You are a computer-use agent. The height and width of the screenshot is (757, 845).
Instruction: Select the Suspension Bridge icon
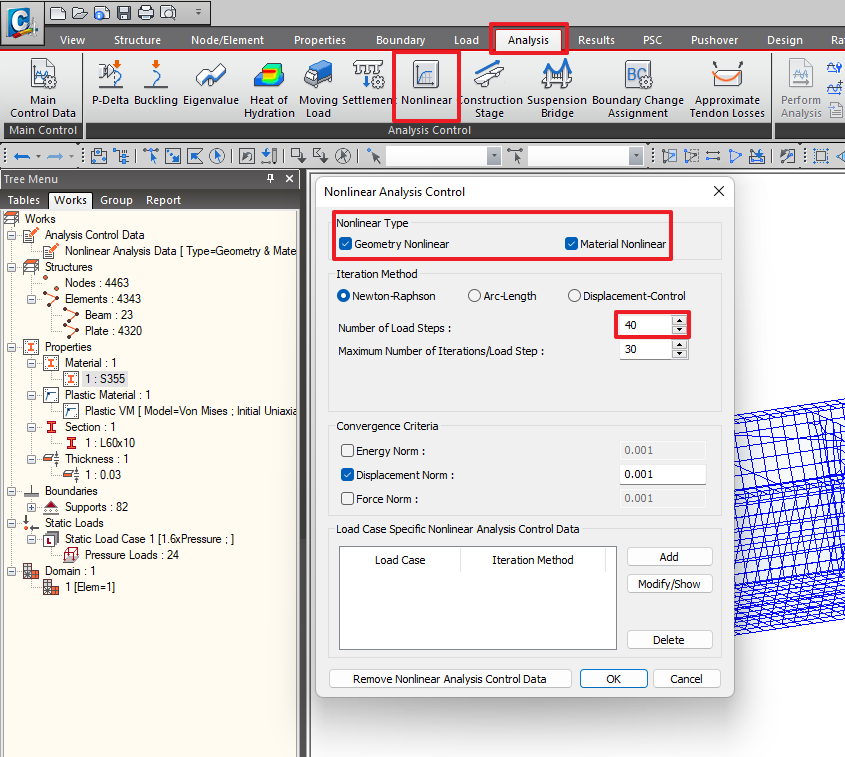(556, 75)
